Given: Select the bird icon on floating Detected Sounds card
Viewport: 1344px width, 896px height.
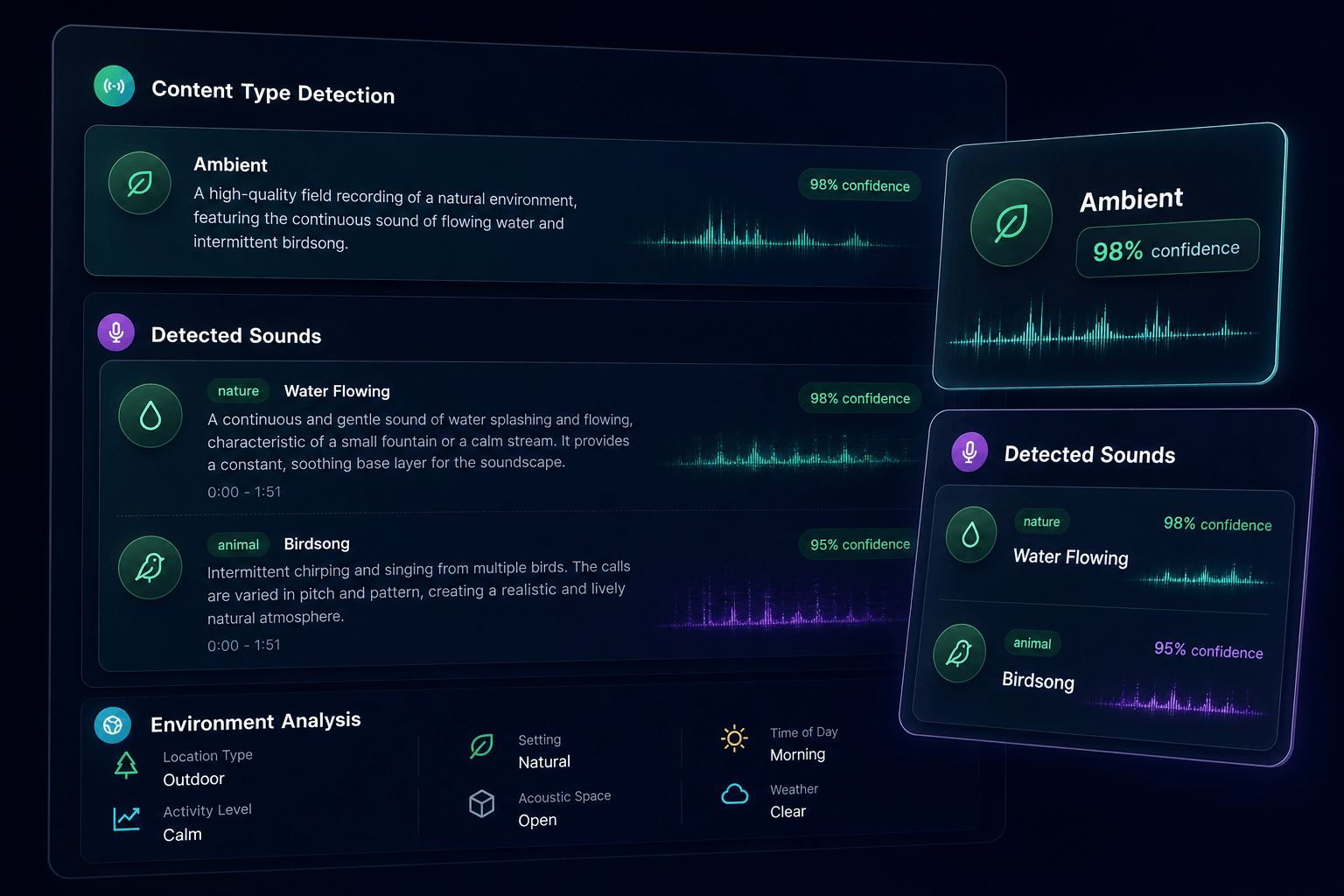Looking at the screenshot, I should click(x=960, y=653).
